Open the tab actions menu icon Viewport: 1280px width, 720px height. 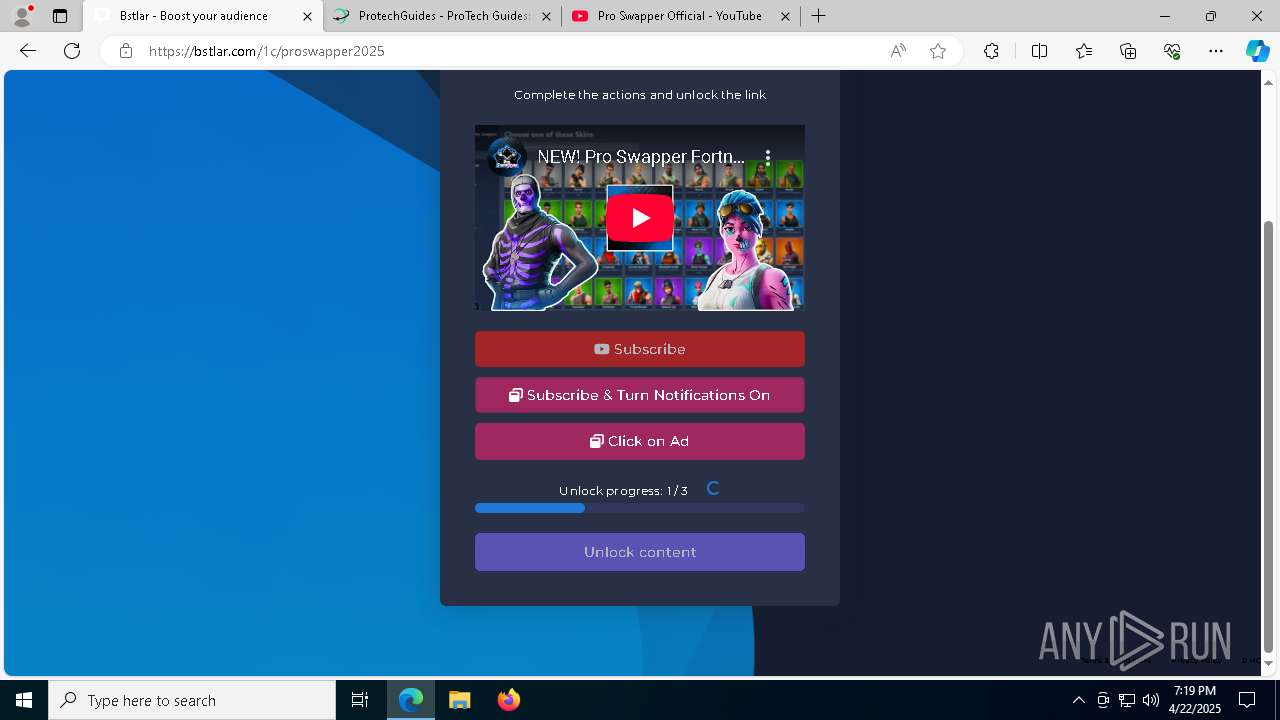point(60,16)
